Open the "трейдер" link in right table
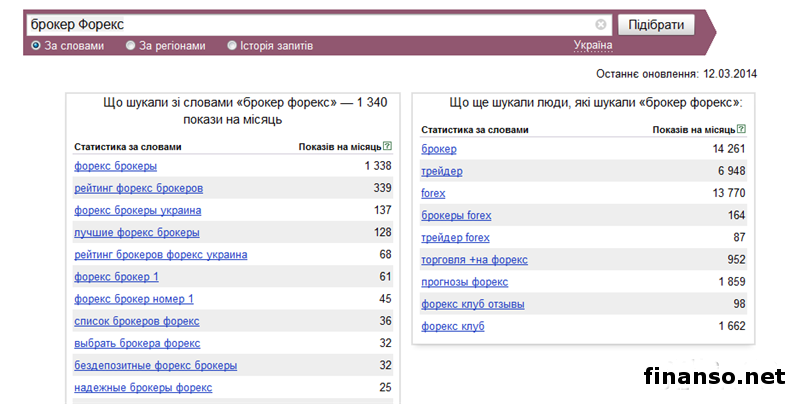The width and height of the screenshot is (800, 404). coord(442,171)
